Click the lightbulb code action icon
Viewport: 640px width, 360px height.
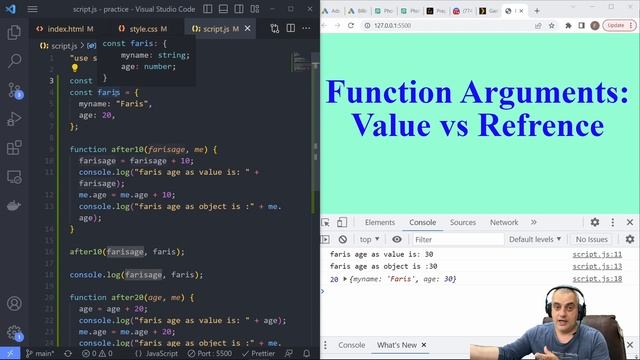75,68
